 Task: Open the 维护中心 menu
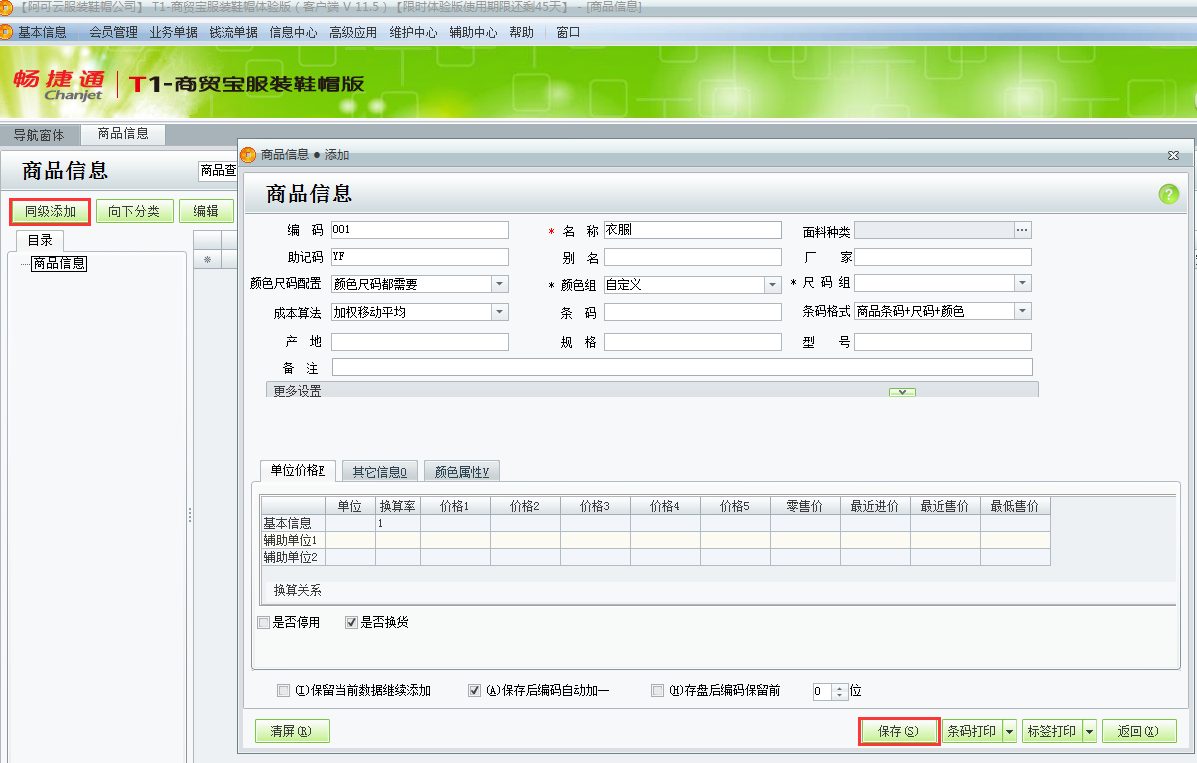pyautogui.click(x=413, y=32)
